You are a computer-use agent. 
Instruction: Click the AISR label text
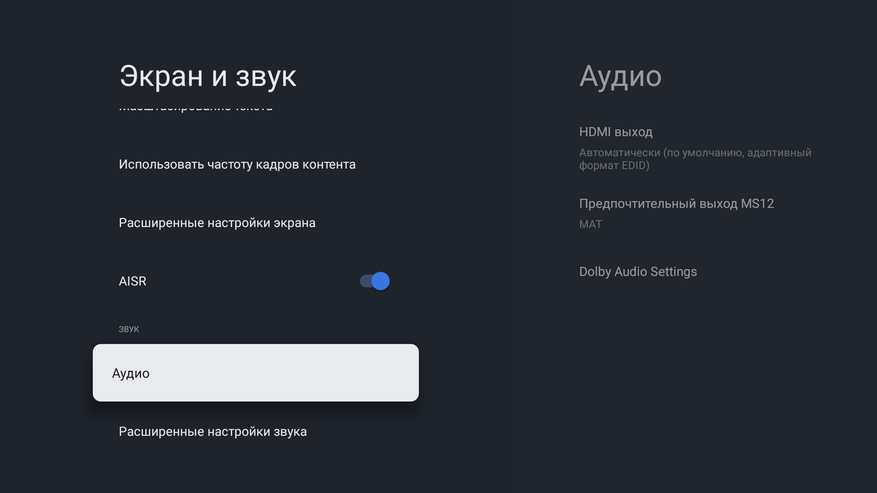click(x=133, y=281)
